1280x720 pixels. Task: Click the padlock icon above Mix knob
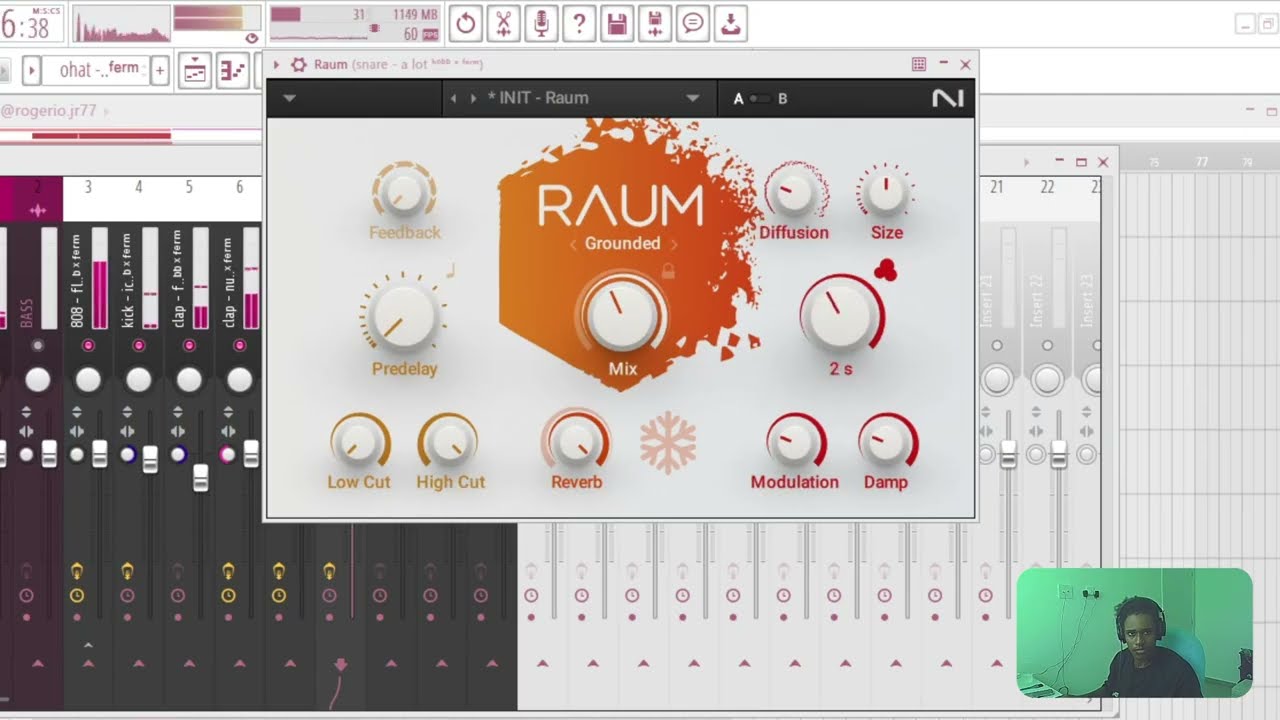pos(668,271)
